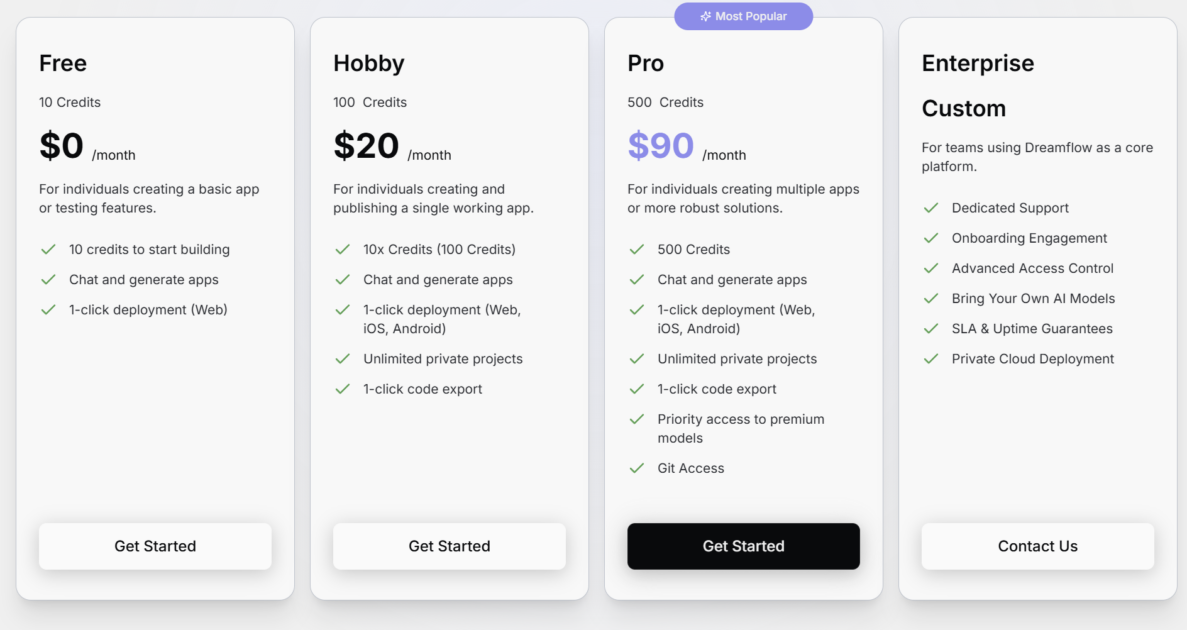Click checkmark next to Bring Your Own AI Models

point(931,299)
